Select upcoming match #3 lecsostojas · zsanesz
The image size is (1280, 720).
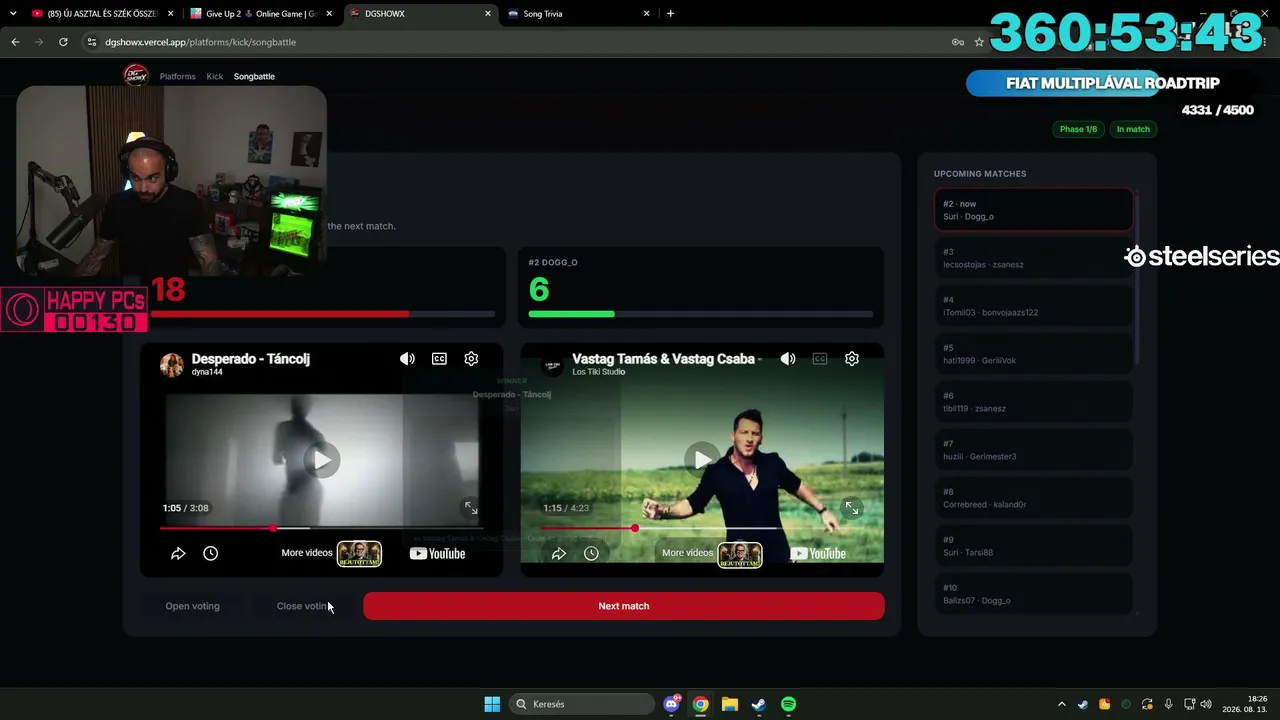(x=1034, y=258)
